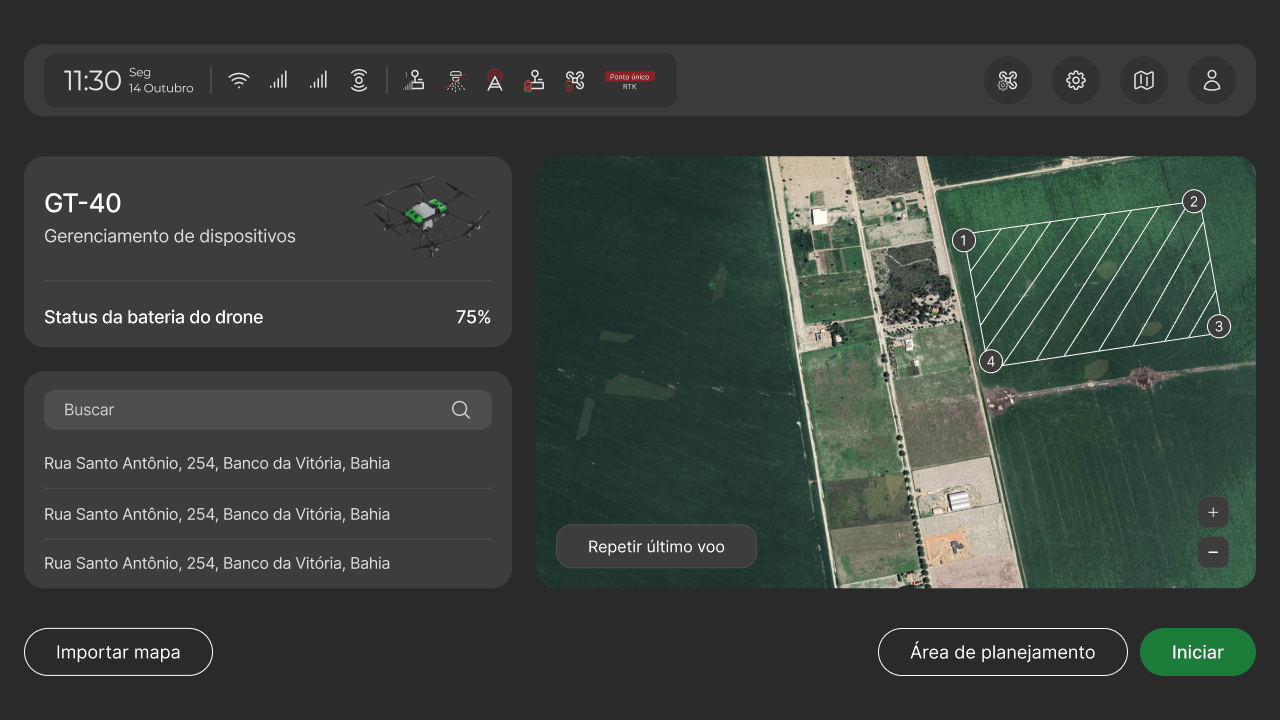This screenshot has height=720, width=1280.
Task: Click the remote controller battery icon
Action: (534, 80)
